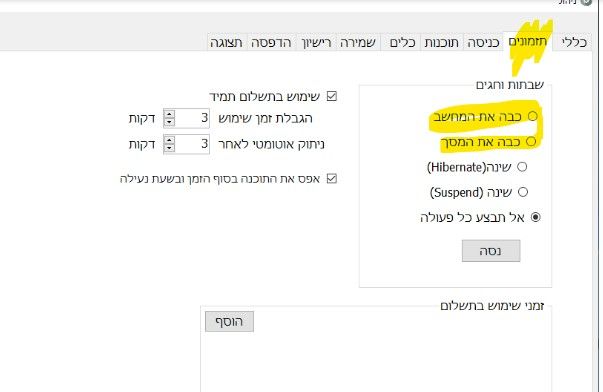Click the זמני שימוש בתשלום group label
Screen dimensions: 603x392
[x=492, y=306]
